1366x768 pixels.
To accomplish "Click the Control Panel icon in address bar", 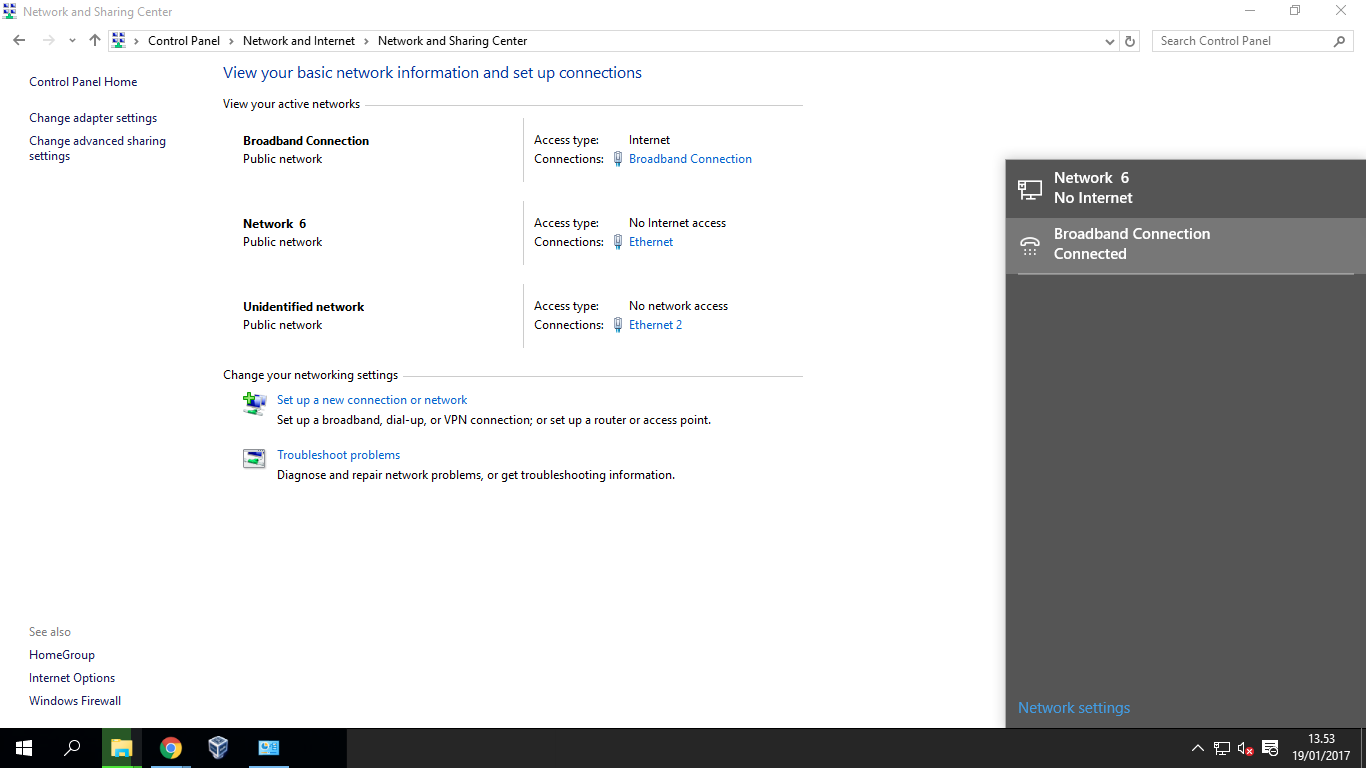I will [119, 41].
